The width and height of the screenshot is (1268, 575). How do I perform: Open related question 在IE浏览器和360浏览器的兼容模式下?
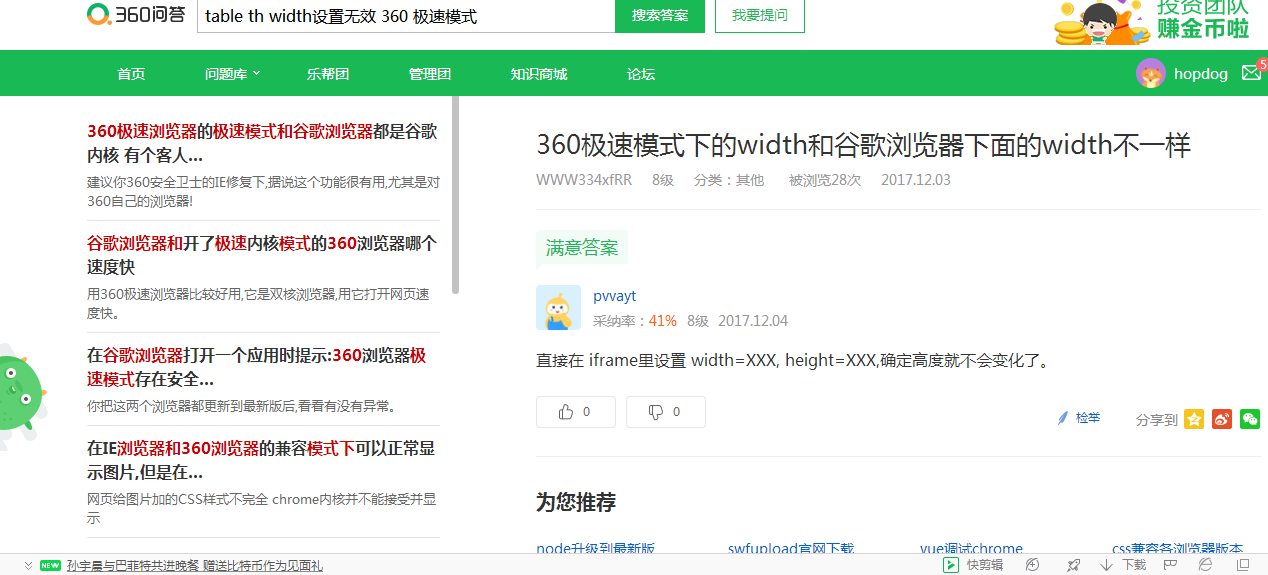click(262, 460)
